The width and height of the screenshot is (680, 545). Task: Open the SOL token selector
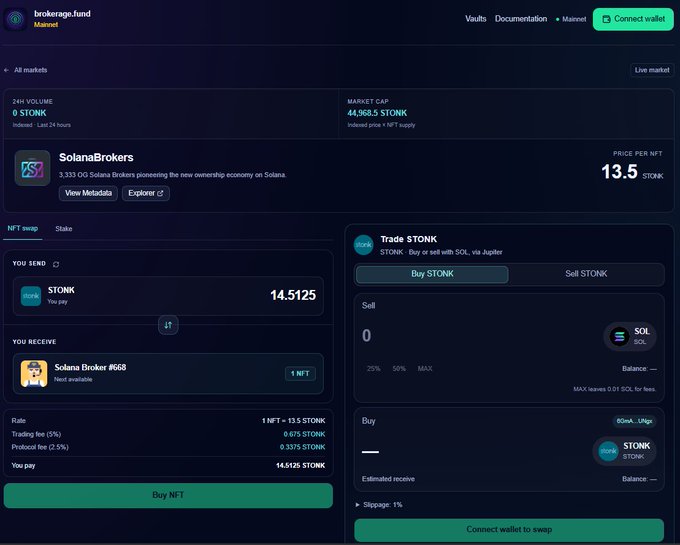click(630, 336)
